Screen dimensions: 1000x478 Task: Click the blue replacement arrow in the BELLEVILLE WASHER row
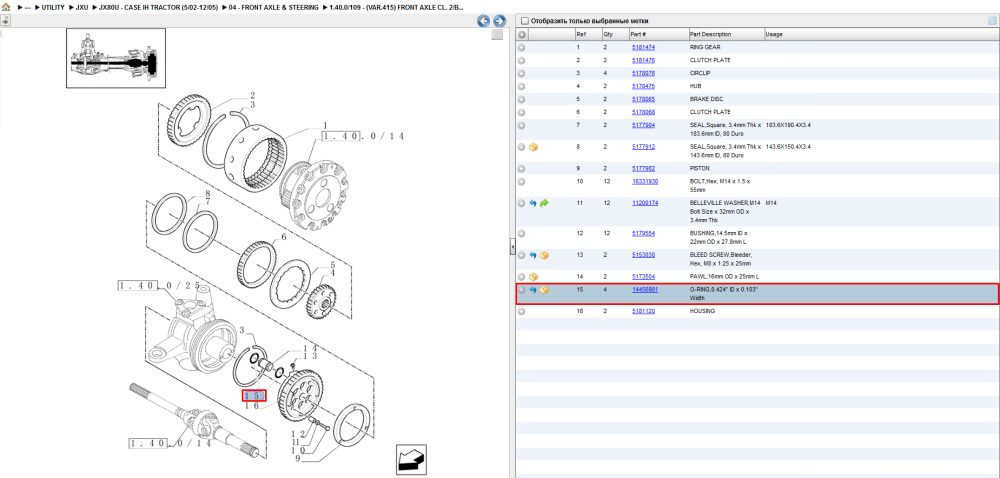pos(533,203)
